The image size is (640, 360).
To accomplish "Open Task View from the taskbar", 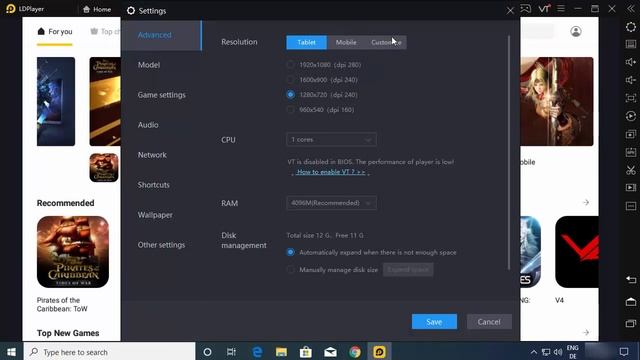I will click(231, 352).
